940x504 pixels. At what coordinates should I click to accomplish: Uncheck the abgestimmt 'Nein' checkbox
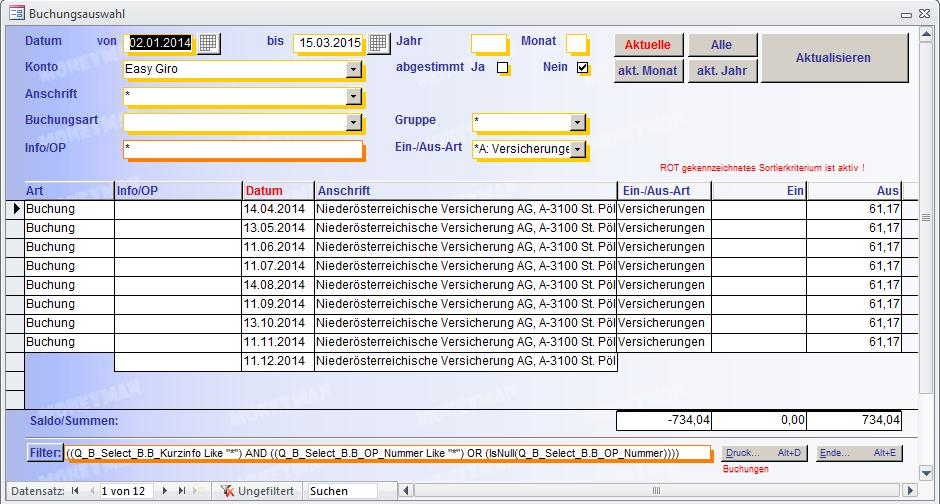click(x=583, y=68)
